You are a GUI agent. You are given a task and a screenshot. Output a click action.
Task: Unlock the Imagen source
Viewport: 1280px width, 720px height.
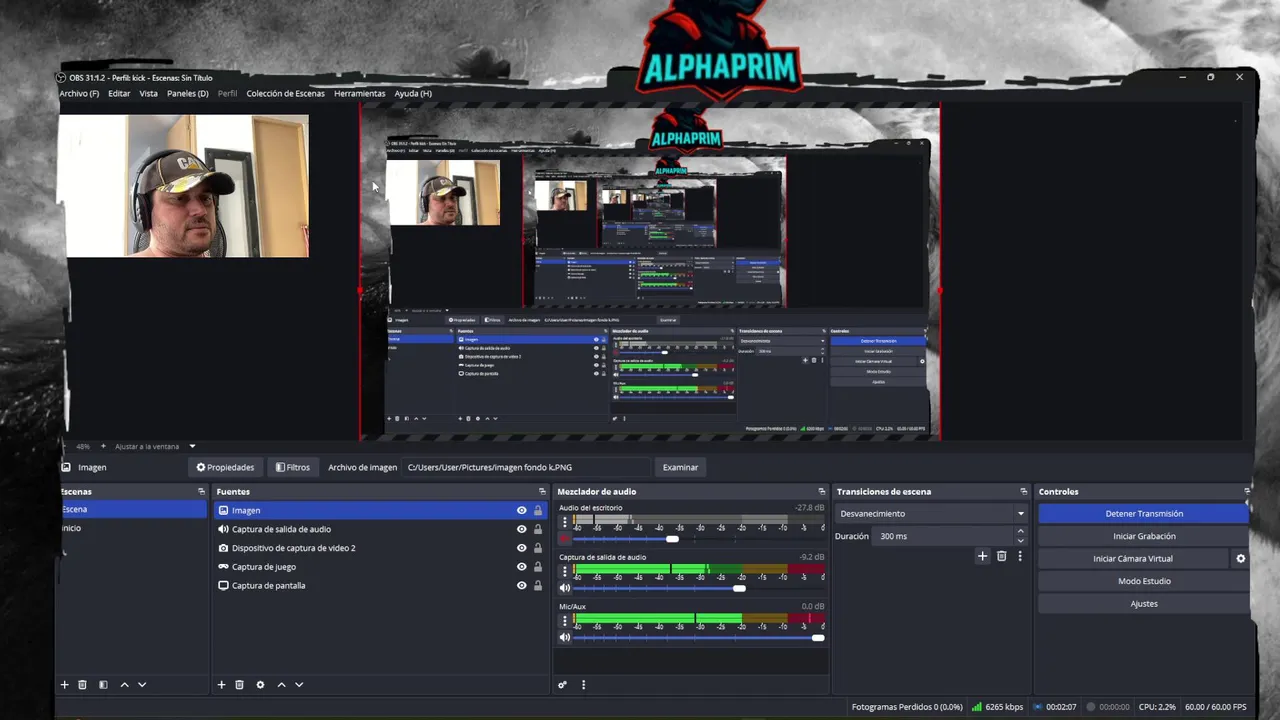pyautogui.click(x=538, y=510)
